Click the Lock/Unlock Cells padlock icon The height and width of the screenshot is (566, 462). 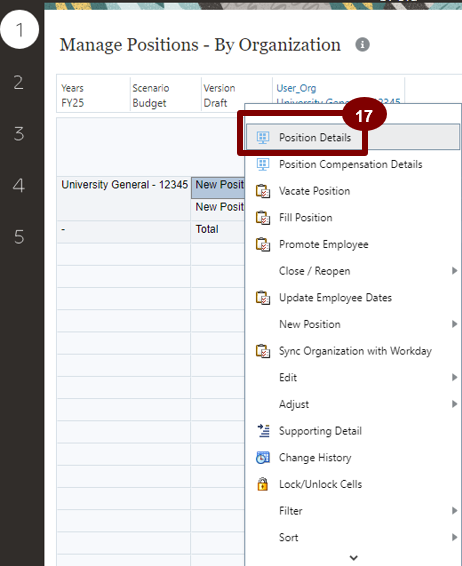(263, 484)
